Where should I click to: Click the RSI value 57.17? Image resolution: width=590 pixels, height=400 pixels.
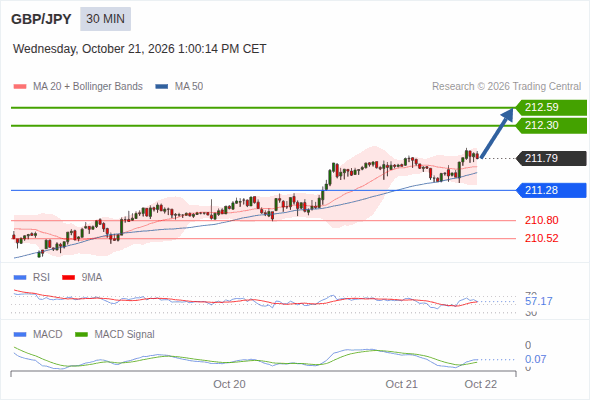539,301
